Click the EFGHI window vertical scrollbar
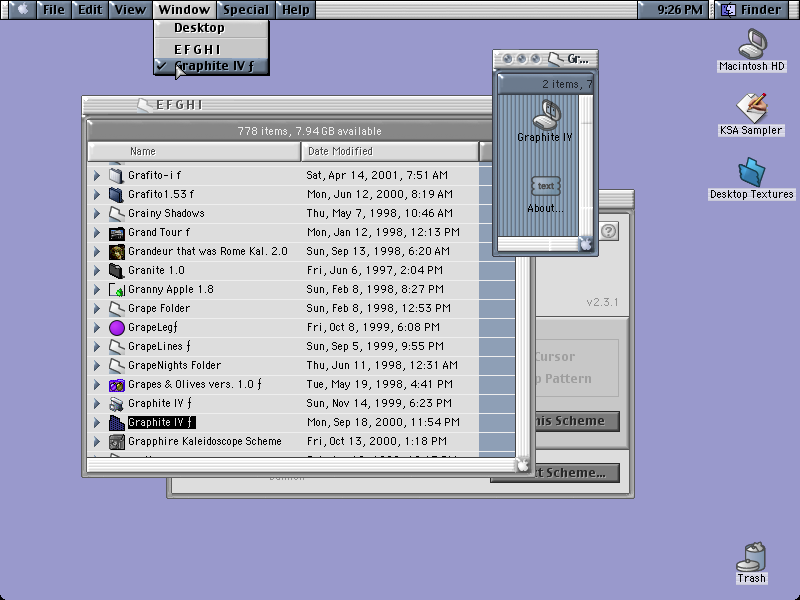 click(x=522, y=357)
